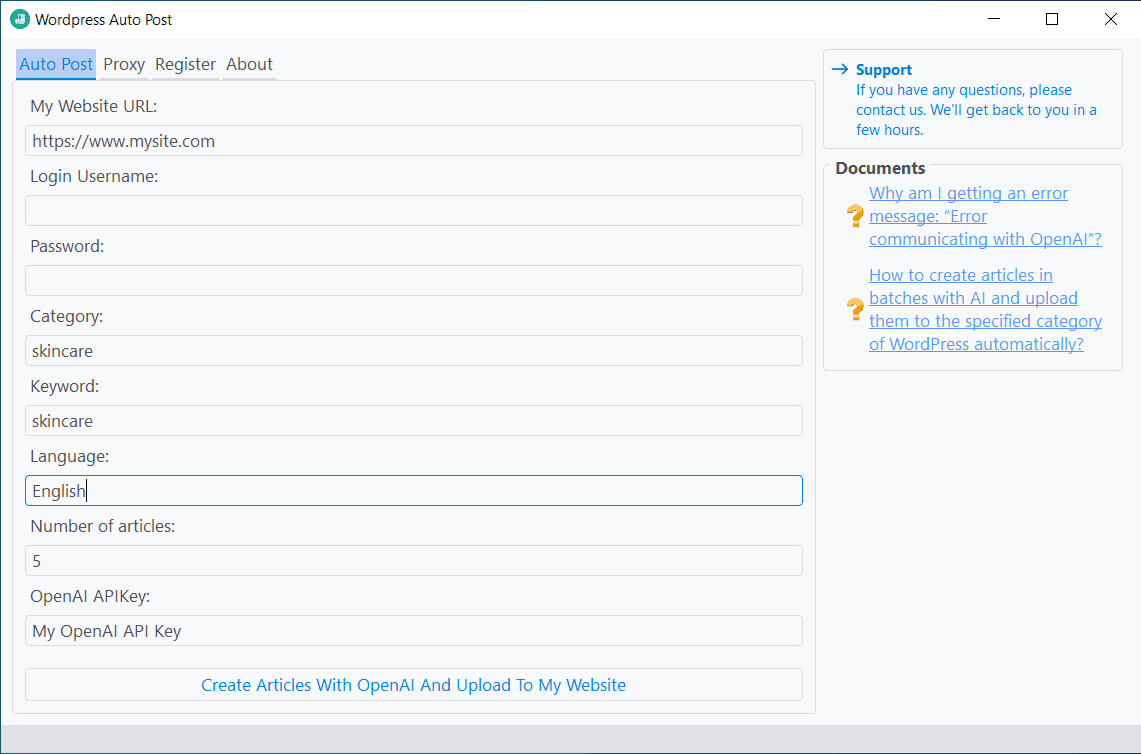This screenshot has width=1141, height=754.
Task: Click the My Website URL field
Action: [x=414, y=140]
